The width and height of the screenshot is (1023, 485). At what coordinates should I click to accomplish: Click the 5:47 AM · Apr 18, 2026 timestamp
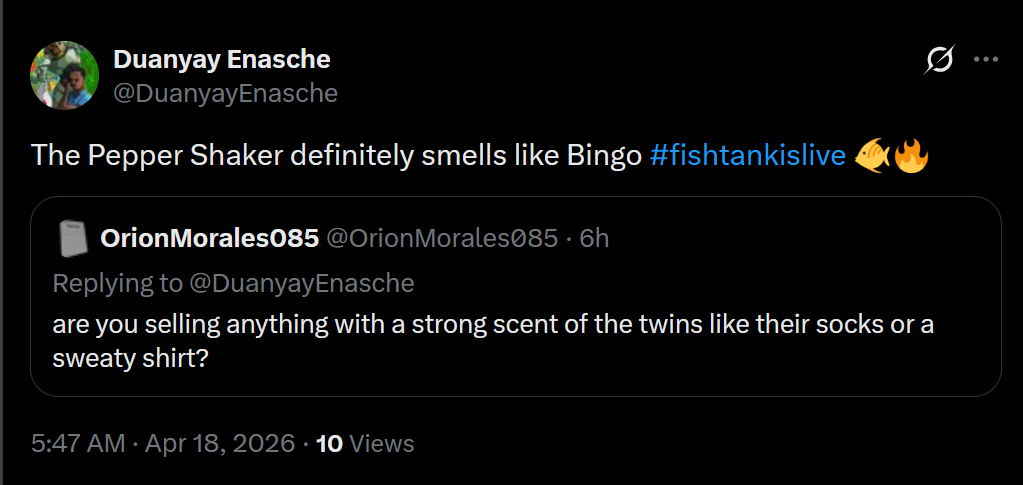tap(162, 443)
